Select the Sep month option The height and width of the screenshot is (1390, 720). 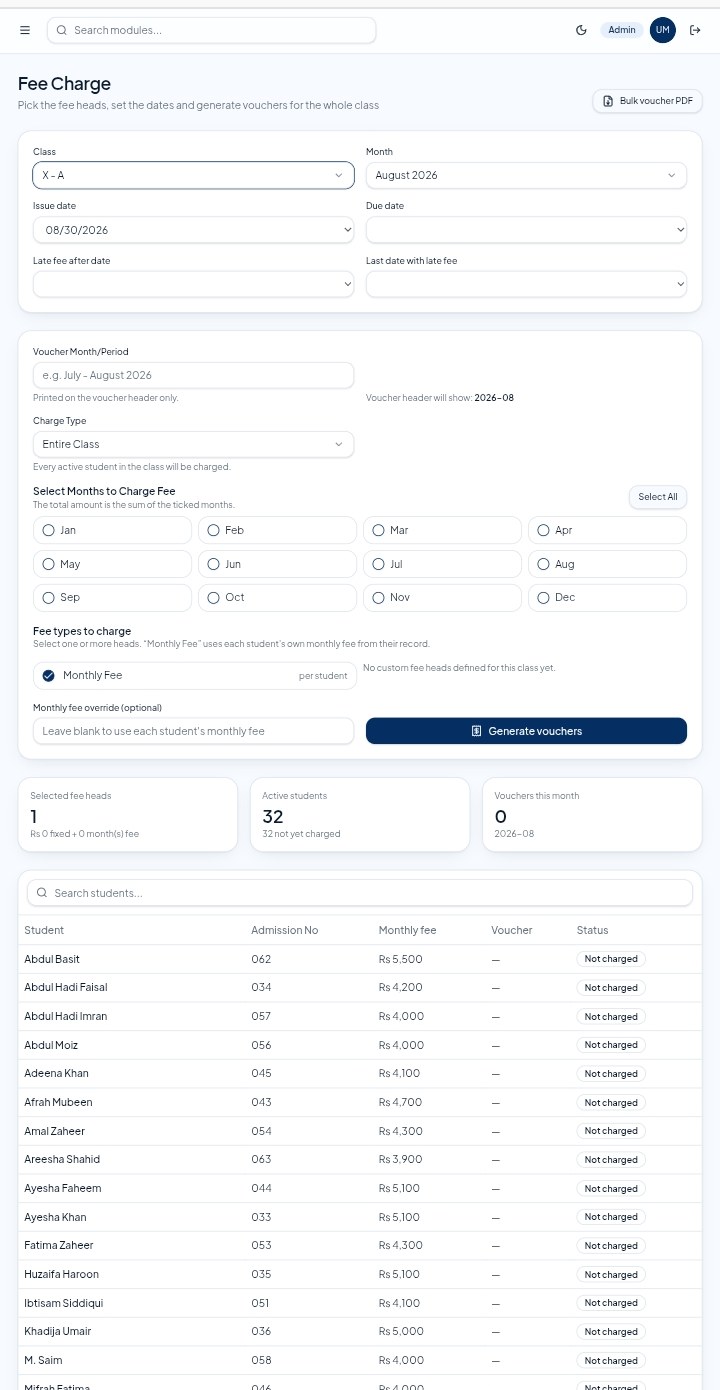pos(112,597)
